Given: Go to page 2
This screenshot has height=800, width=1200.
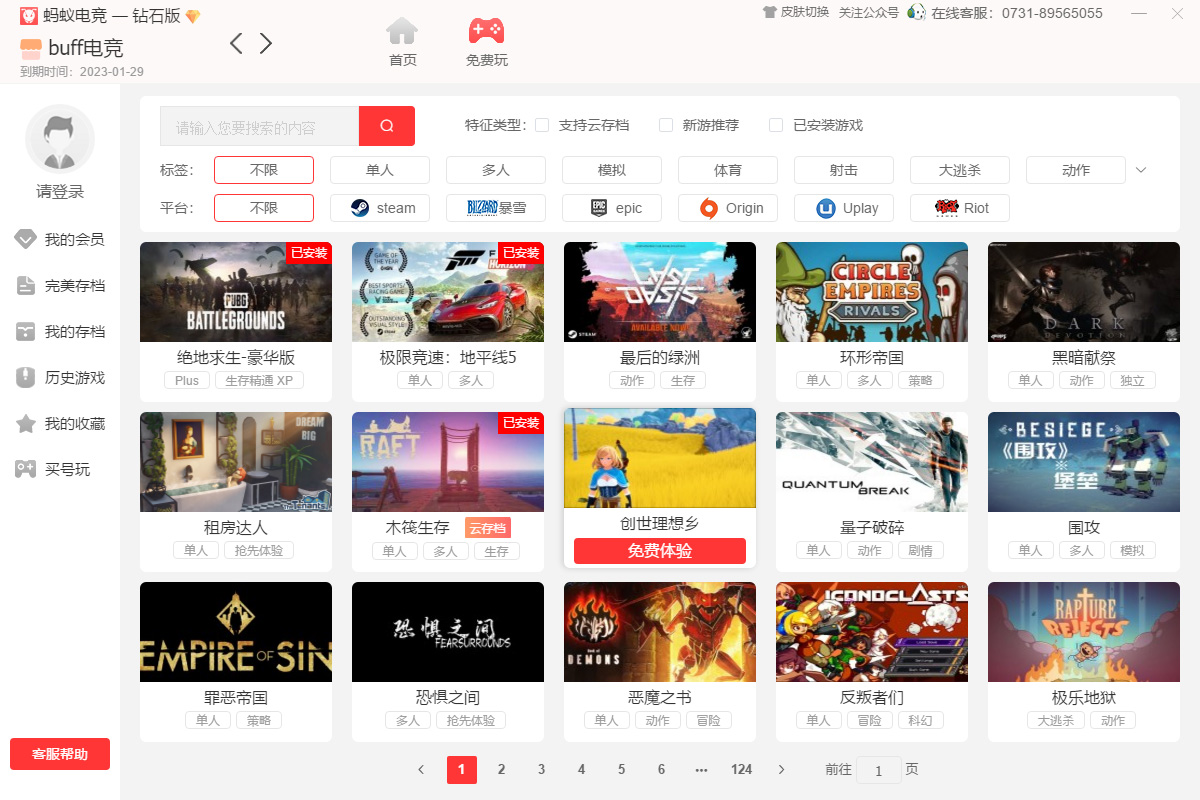Looking at the screenshot, I should (502, 770).
